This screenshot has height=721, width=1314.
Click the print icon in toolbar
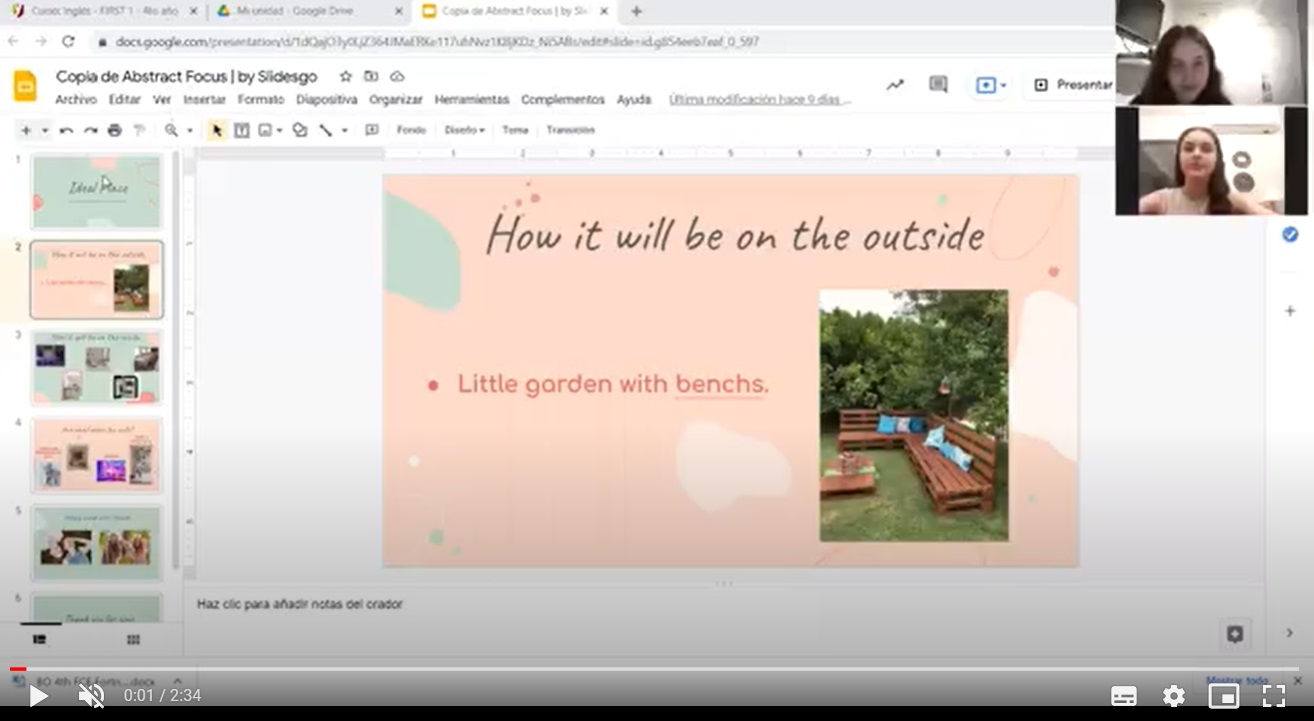(x=114, y=130)
